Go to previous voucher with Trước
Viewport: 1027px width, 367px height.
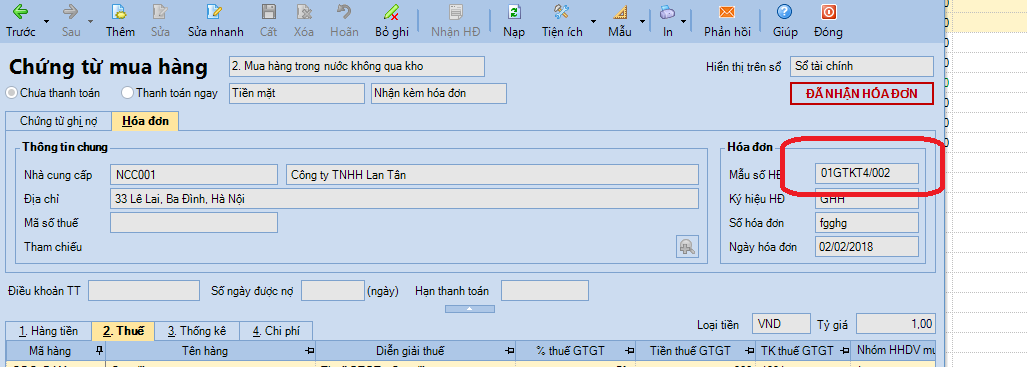(20, 20)
